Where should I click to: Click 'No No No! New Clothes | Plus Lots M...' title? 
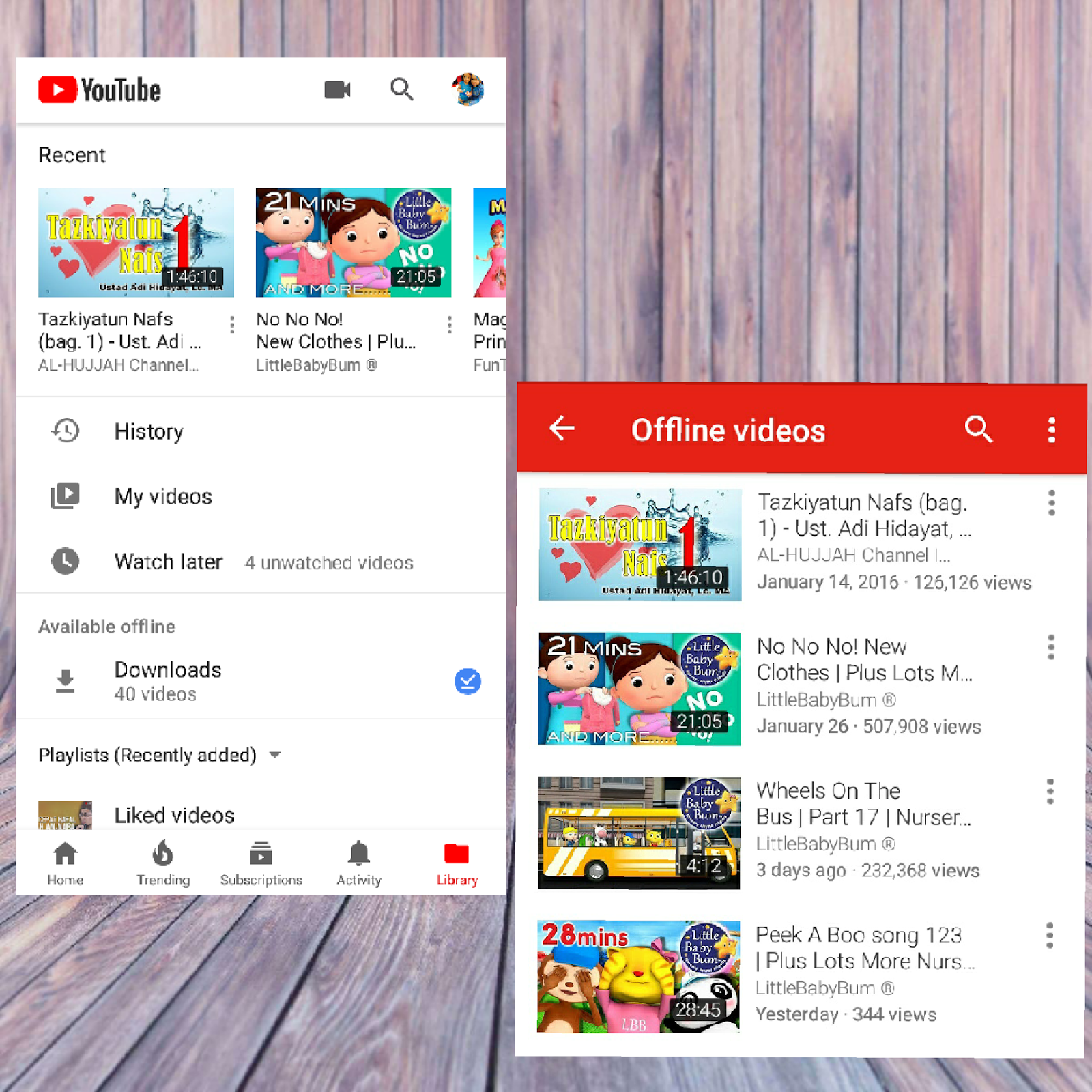point(864,659)
